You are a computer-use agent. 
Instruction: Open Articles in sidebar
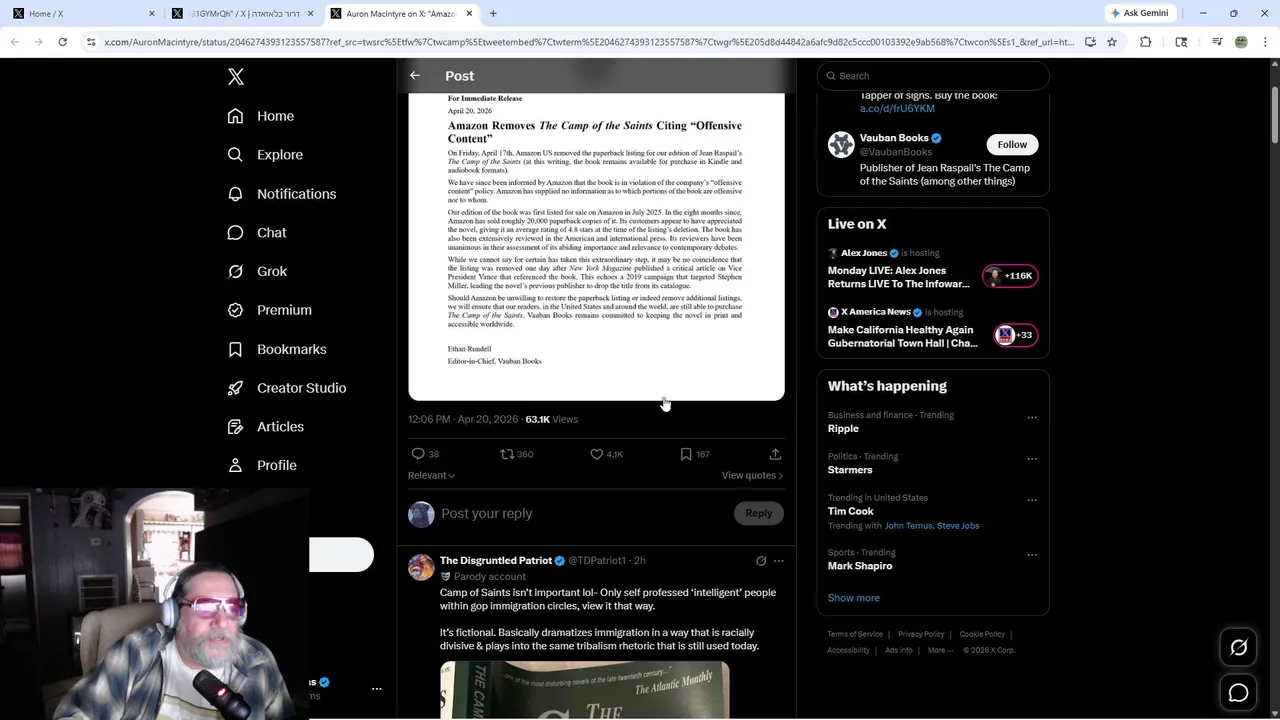(x=266, y=426)
